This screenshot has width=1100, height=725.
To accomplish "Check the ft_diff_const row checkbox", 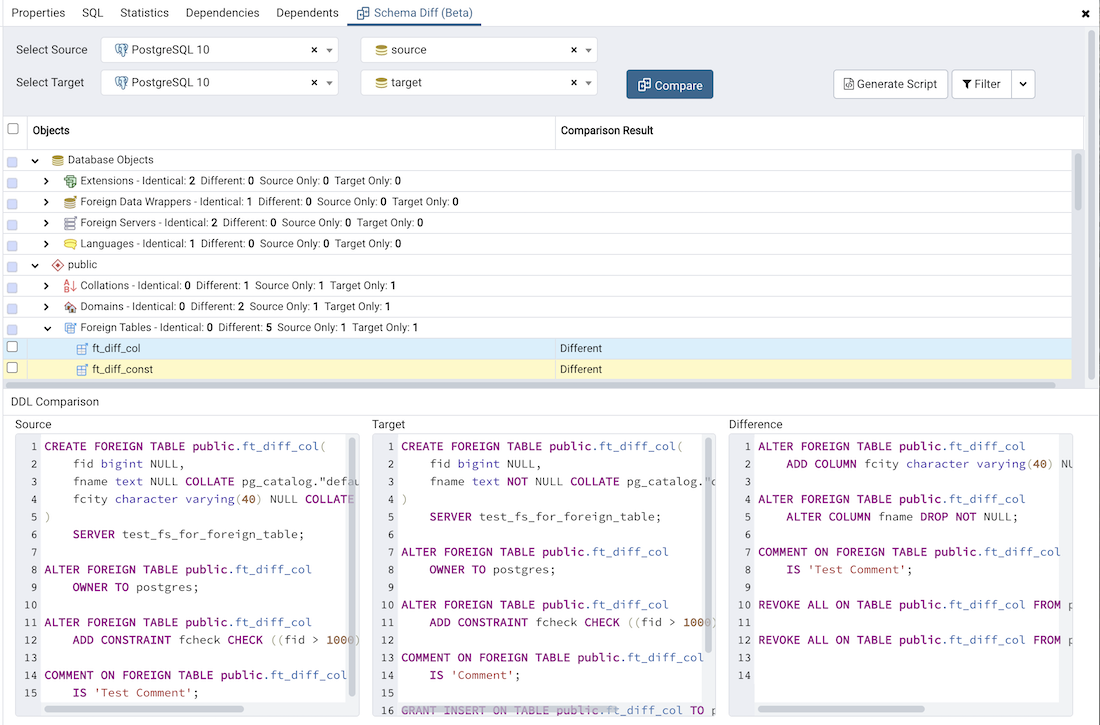I will tap(13, 368).
